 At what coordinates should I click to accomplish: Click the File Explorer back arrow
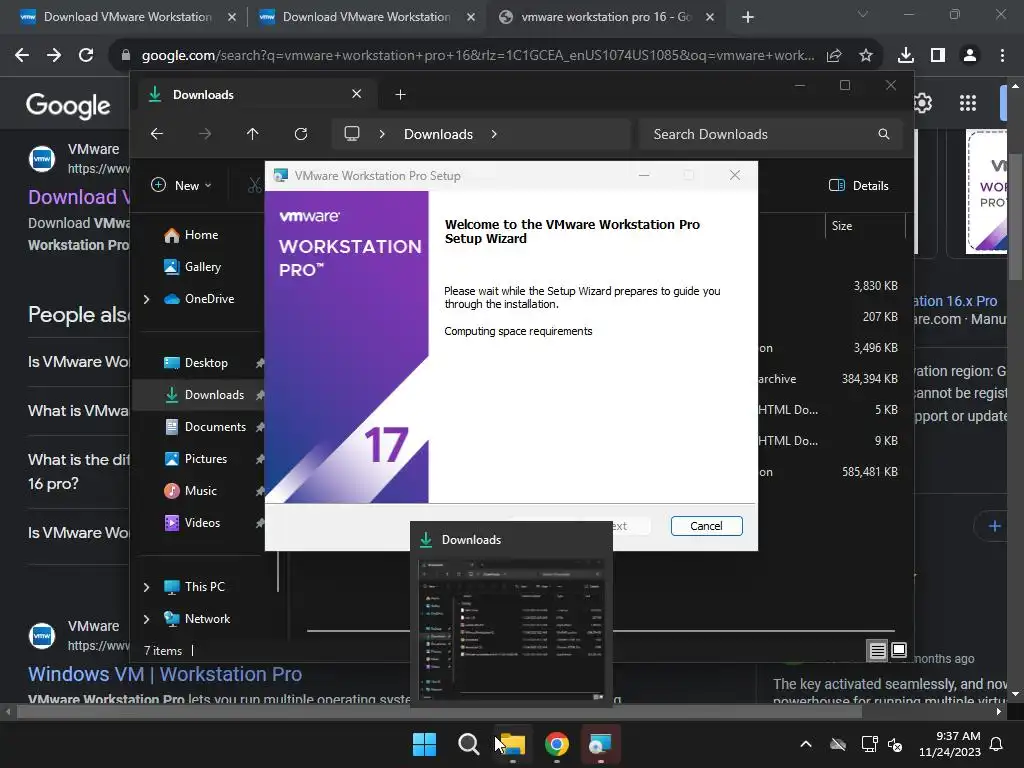157,134
